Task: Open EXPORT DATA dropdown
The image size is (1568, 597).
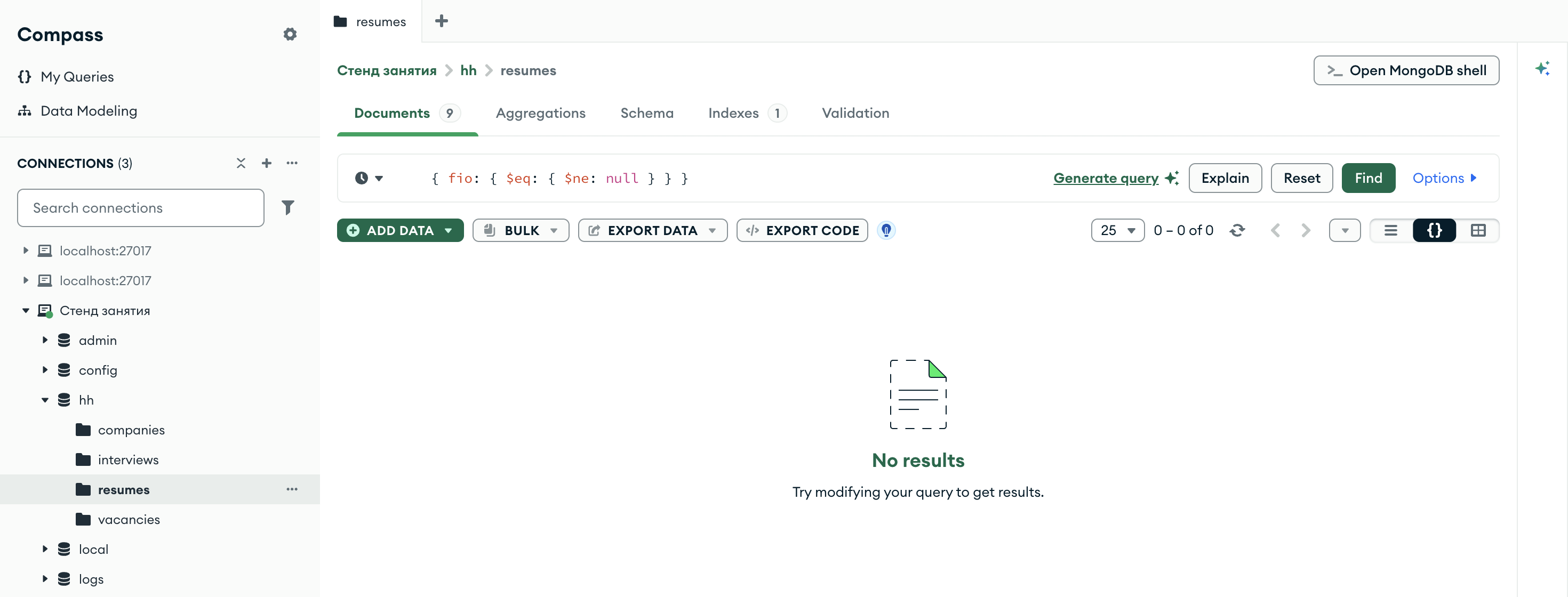Action: coord(652,231)
